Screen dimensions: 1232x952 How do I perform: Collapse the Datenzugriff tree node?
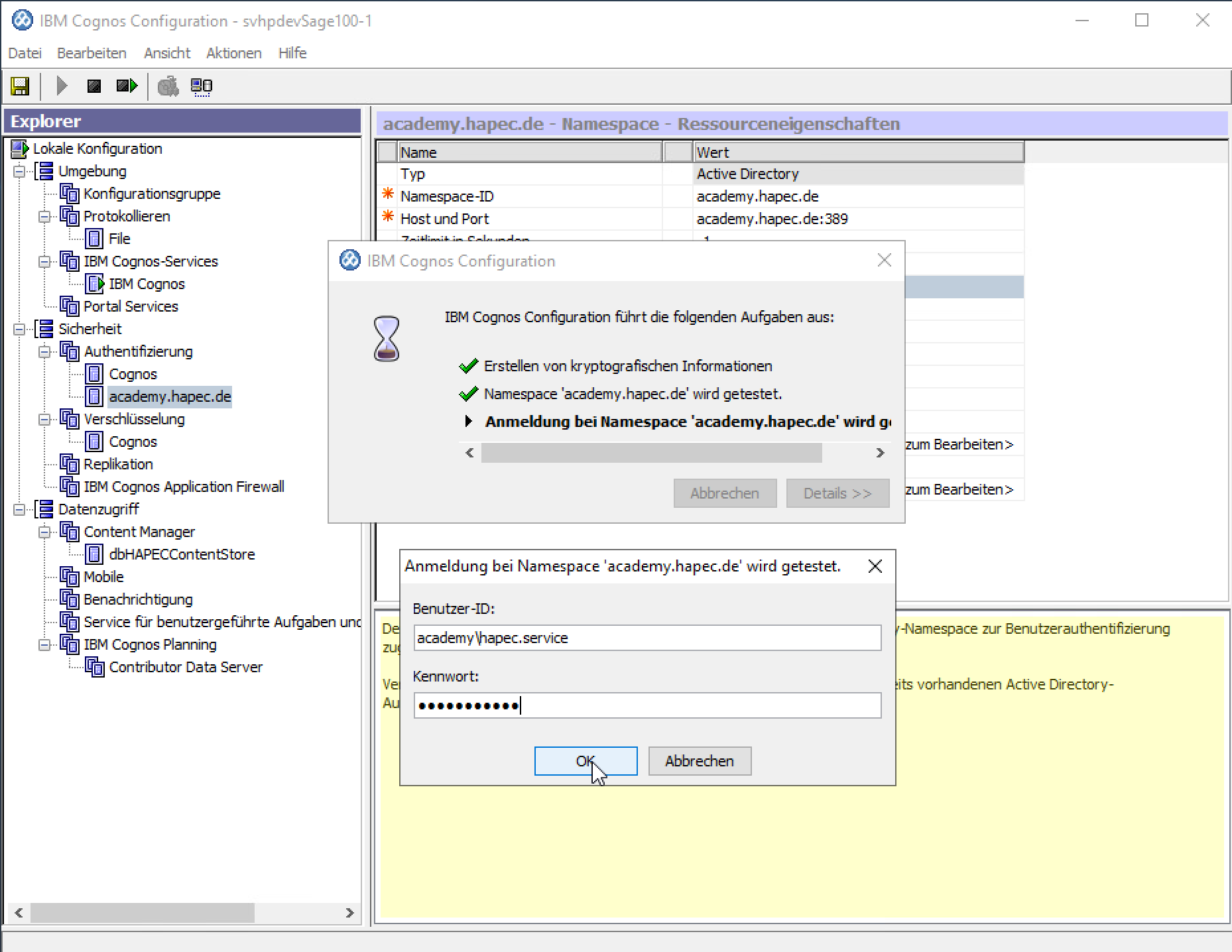pyautogui.click(x=20, y=510)
